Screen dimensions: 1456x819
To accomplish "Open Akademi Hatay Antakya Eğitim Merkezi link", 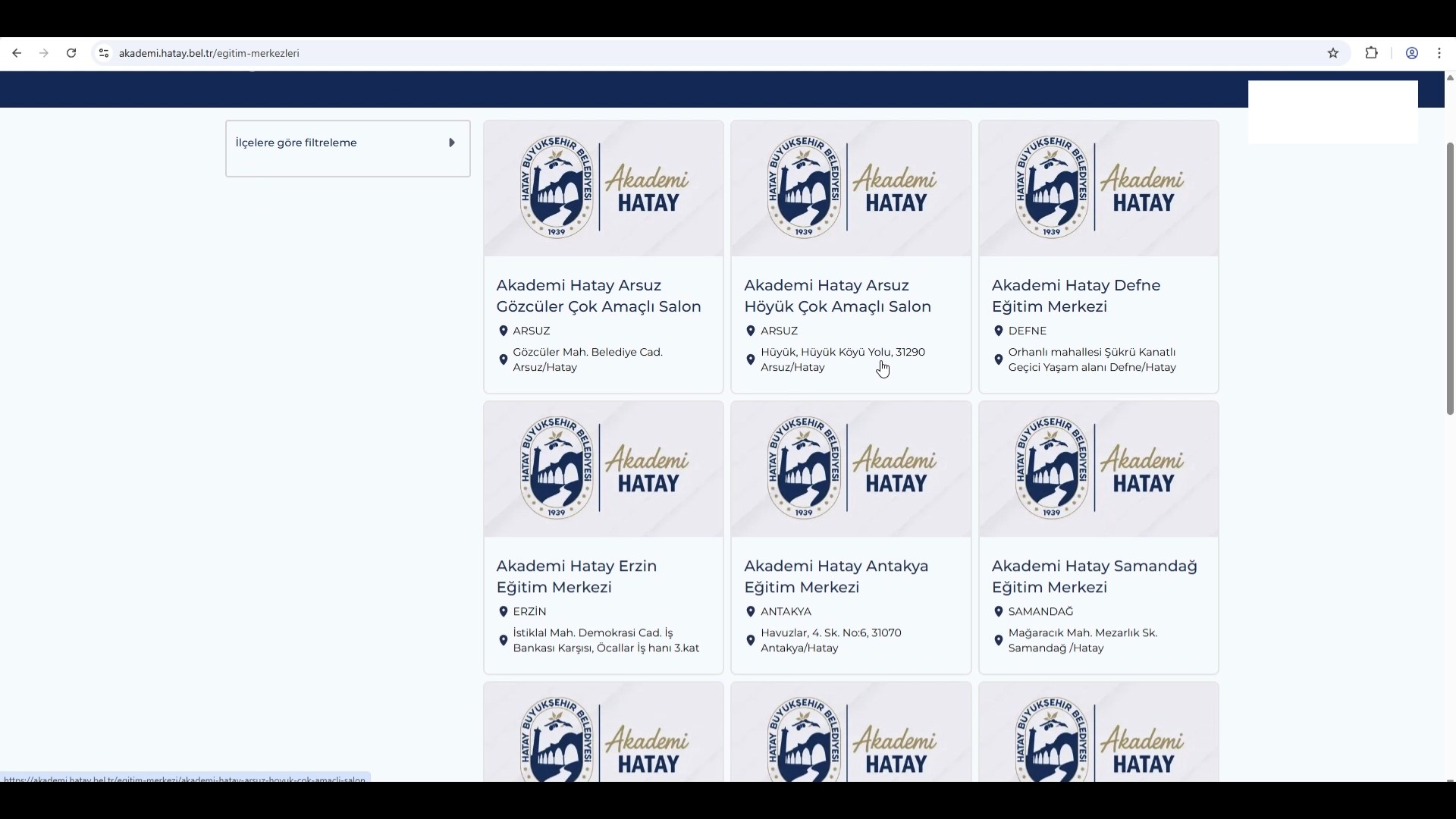I will pos(836,576).
